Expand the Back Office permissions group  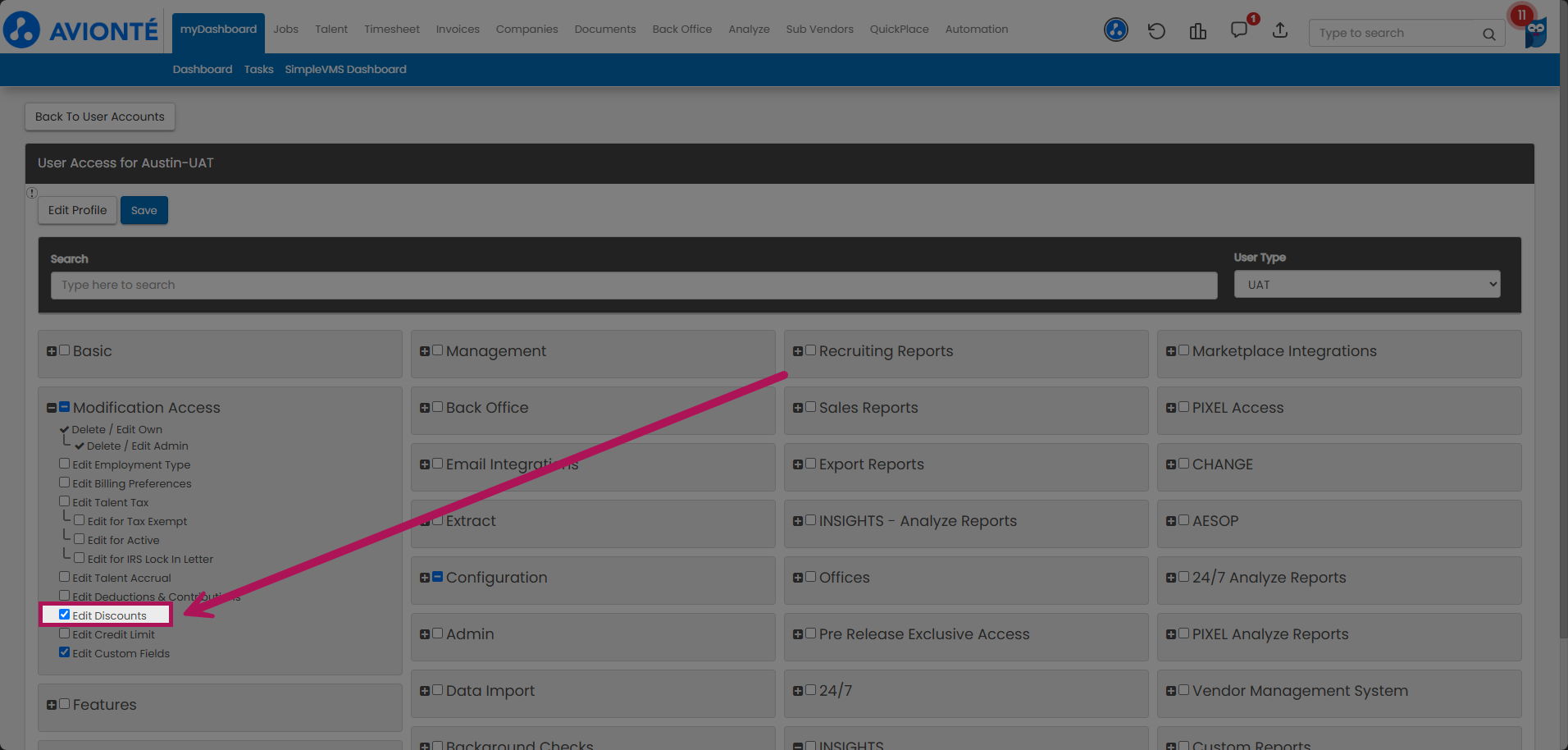425,408
